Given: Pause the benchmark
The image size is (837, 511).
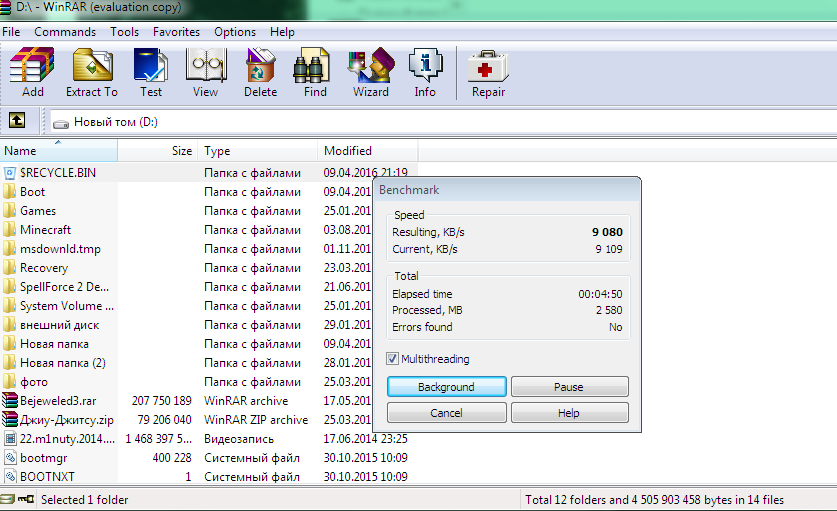Looking at the screenshot, I should pos(569,387).
